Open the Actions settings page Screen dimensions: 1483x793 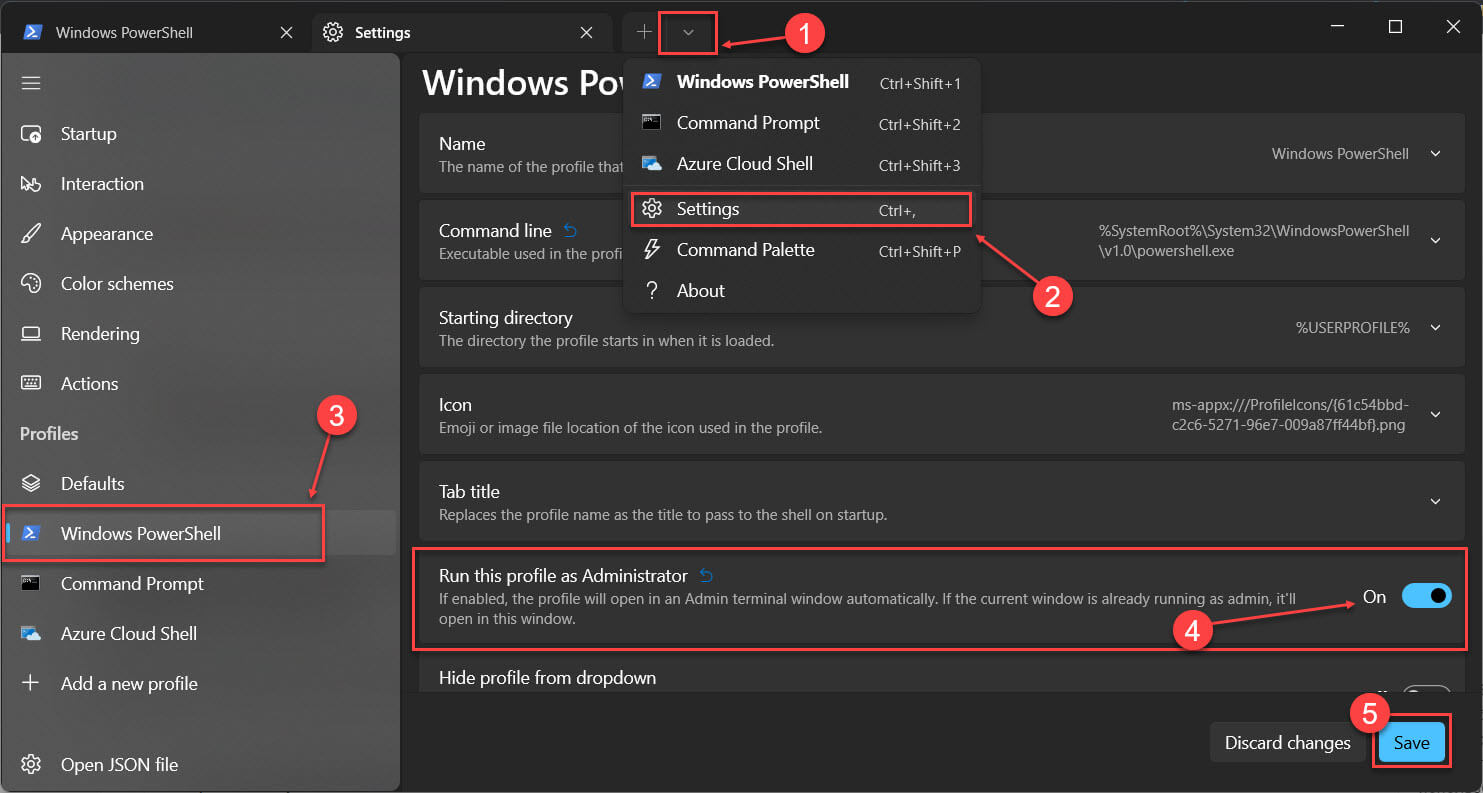(200, 384)
